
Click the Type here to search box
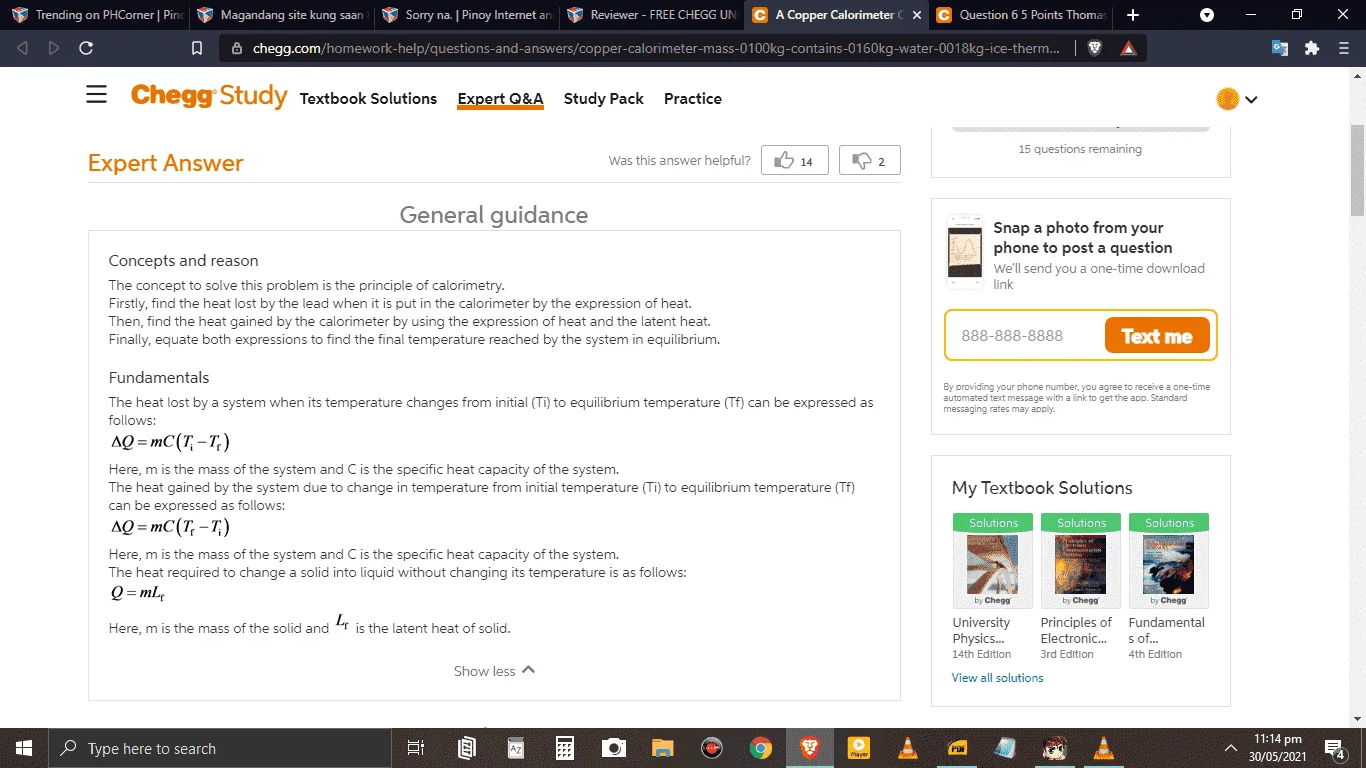click(220, 748)
